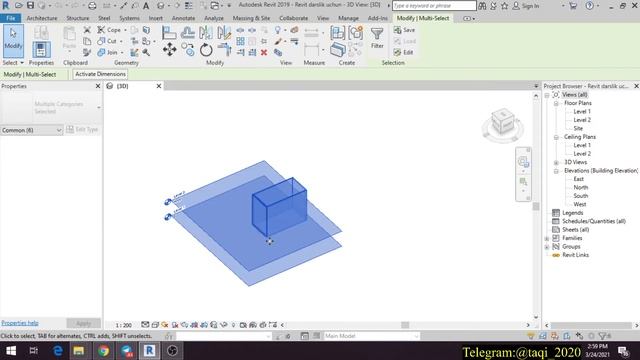
Task: Open the Common (6) filter dropdown
Action: 31,130
